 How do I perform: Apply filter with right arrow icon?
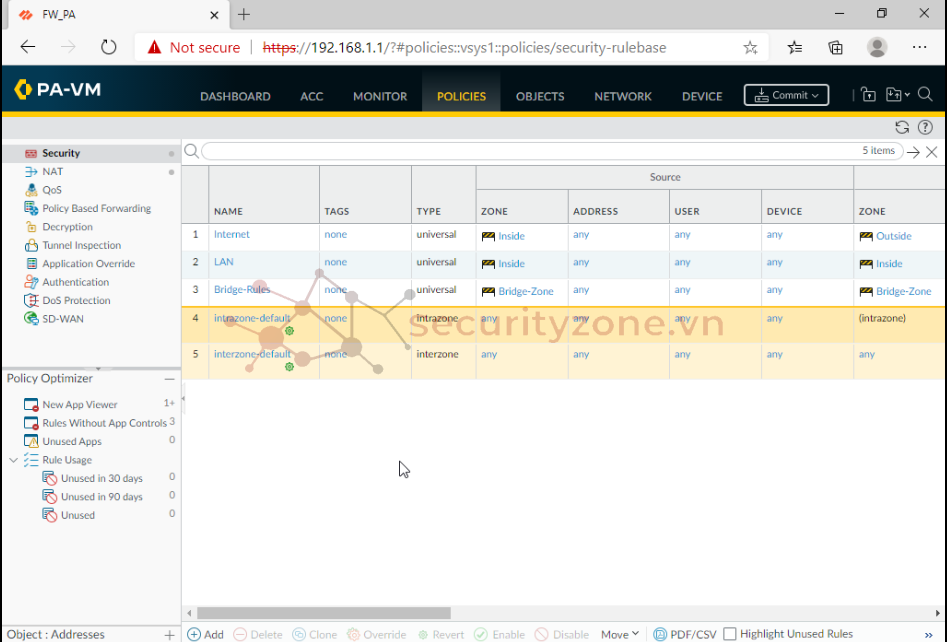pyautogui.click(x=913, y=152)
